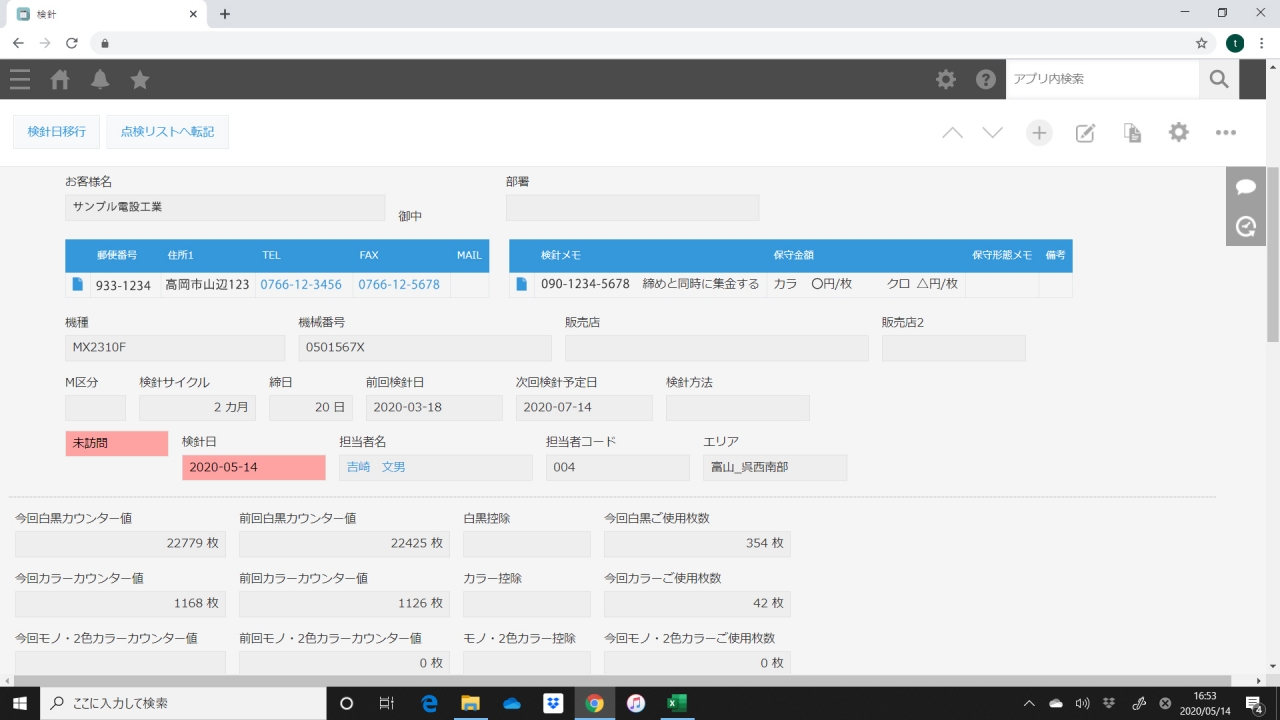Click the 点検リストへ転記 button
Screen dimensions: 1280x720
click(167, 132)
